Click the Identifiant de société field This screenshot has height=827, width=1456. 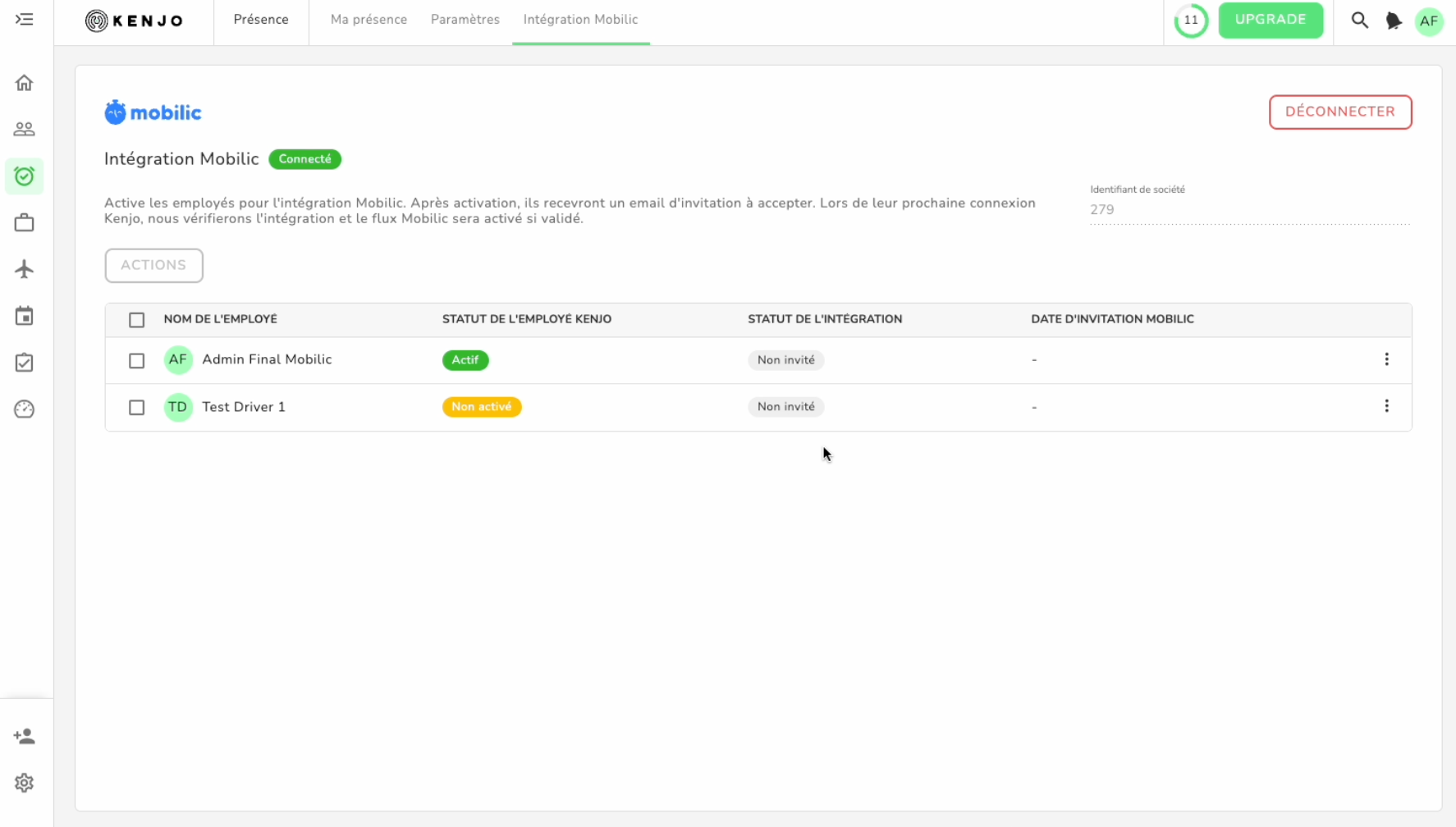pyautogui.click(x=1250, y=210)
